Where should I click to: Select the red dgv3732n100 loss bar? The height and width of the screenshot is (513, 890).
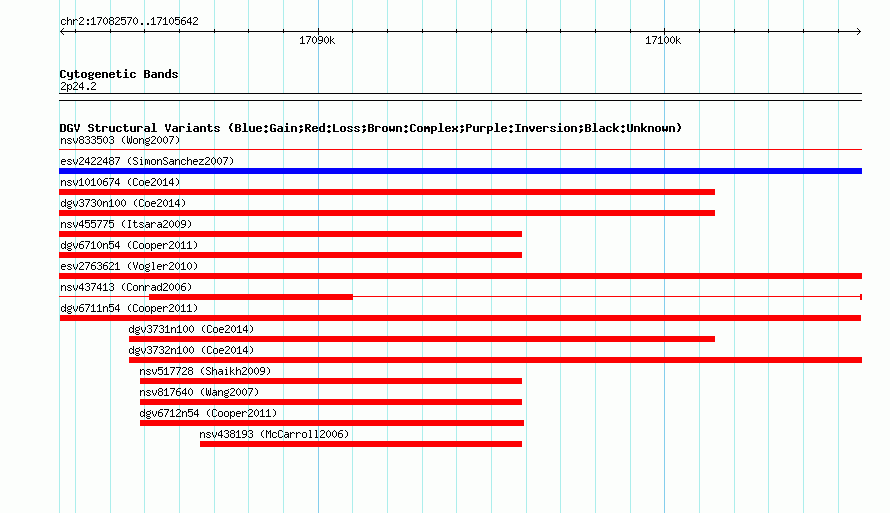click(x=495, y=360)
